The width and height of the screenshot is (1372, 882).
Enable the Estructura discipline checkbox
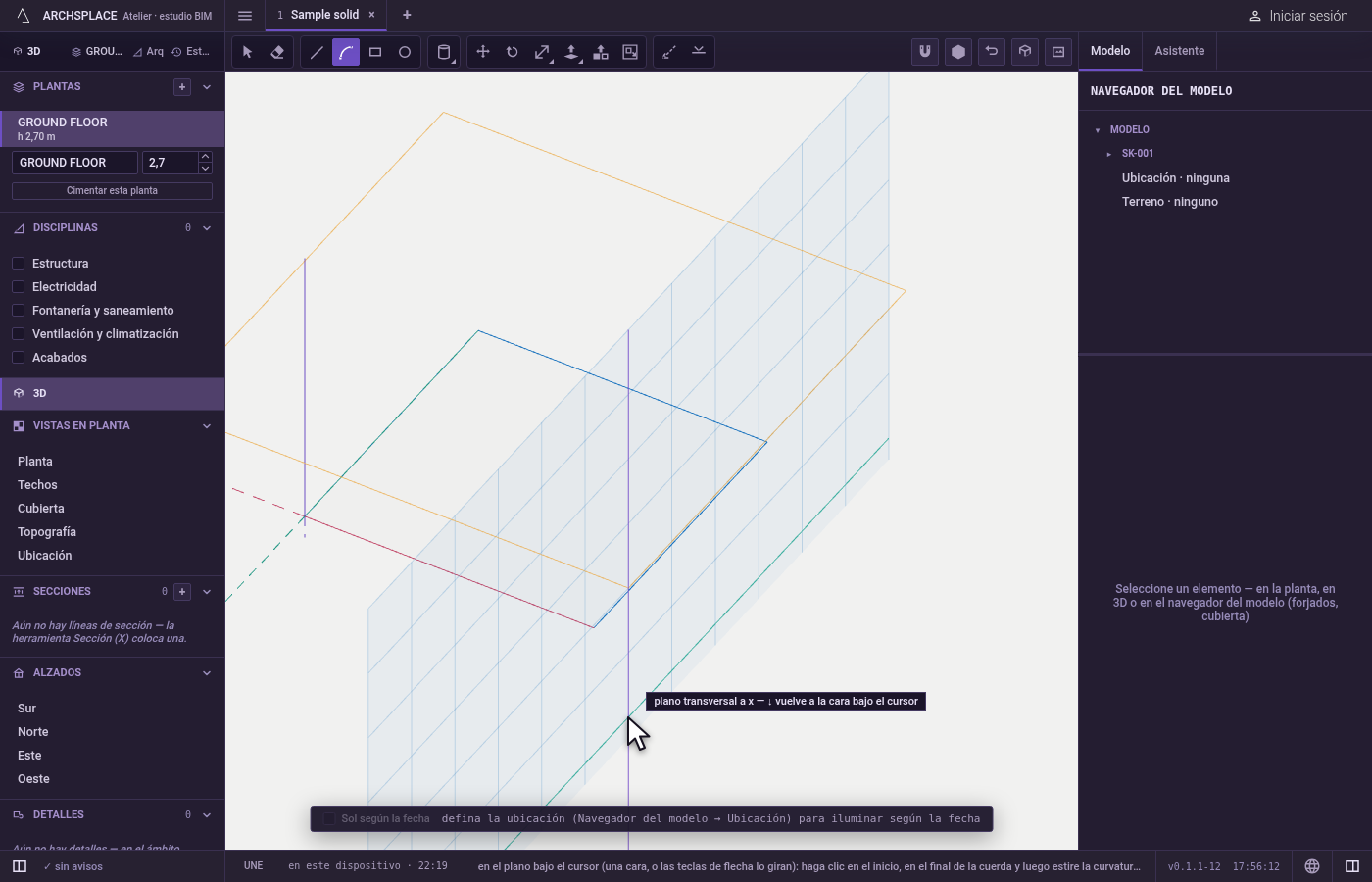pyautogui.click(x=18, y=264)
